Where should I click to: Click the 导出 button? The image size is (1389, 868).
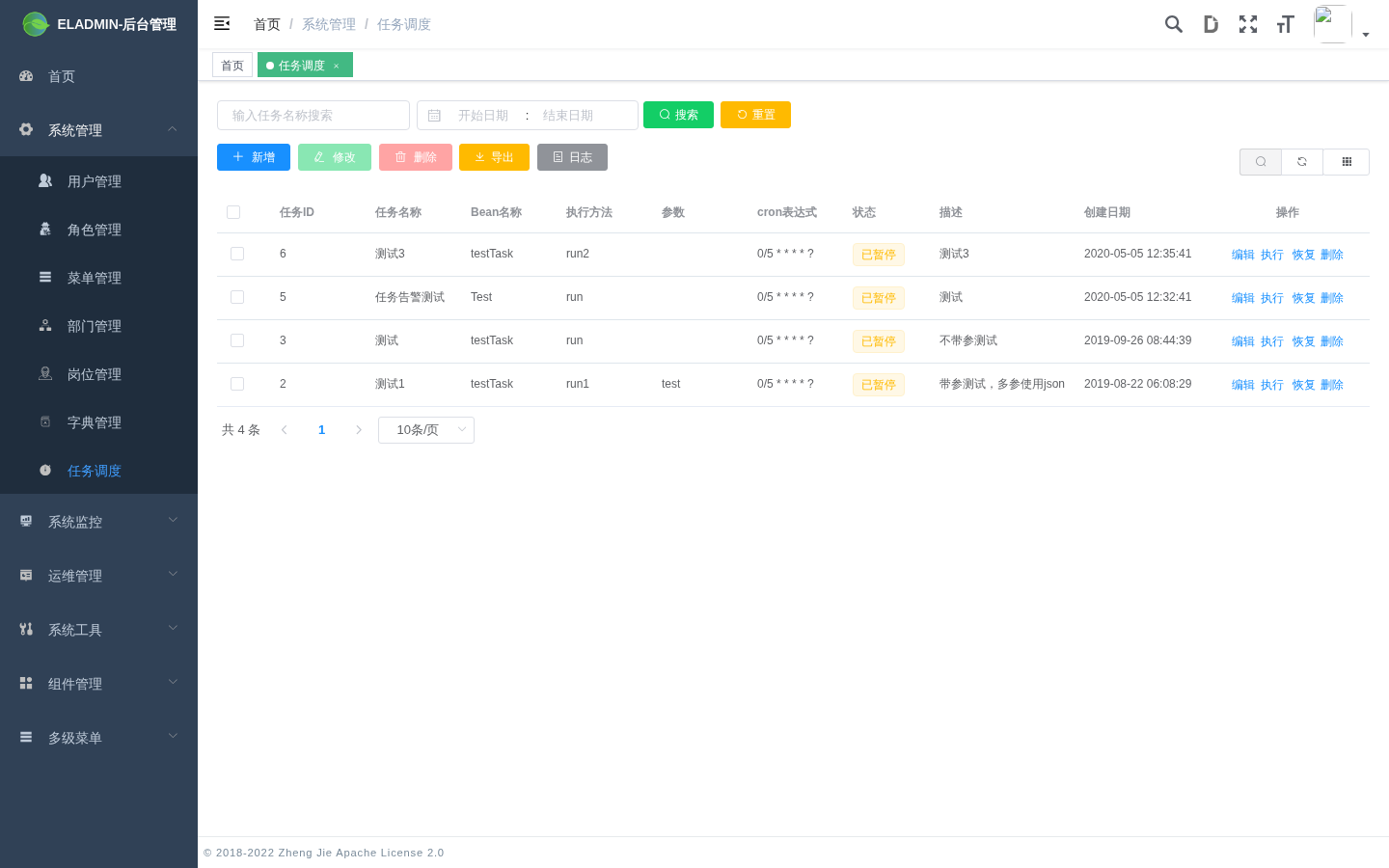(x=494, y=157)
